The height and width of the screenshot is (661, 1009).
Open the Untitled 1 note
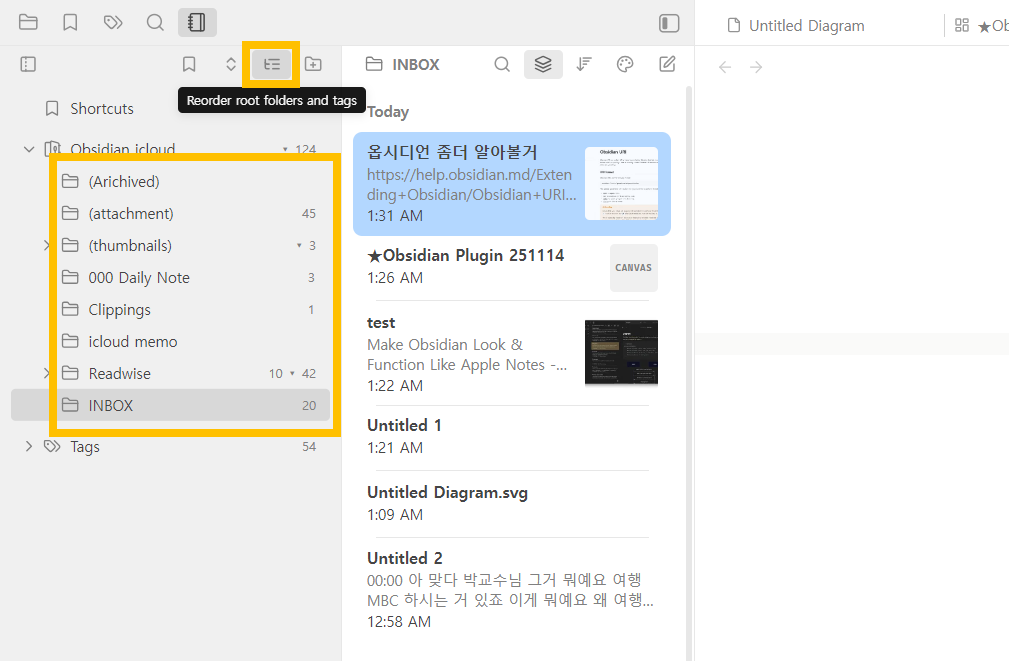click(512, 436)
